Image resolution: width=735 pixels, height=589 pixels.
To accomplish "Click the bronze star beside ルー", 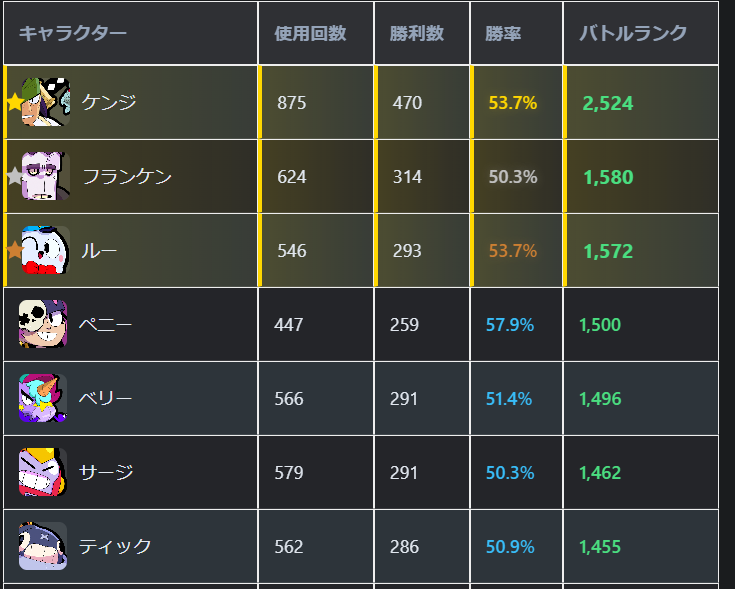I will pyautogui.click(x=14, y=250).
